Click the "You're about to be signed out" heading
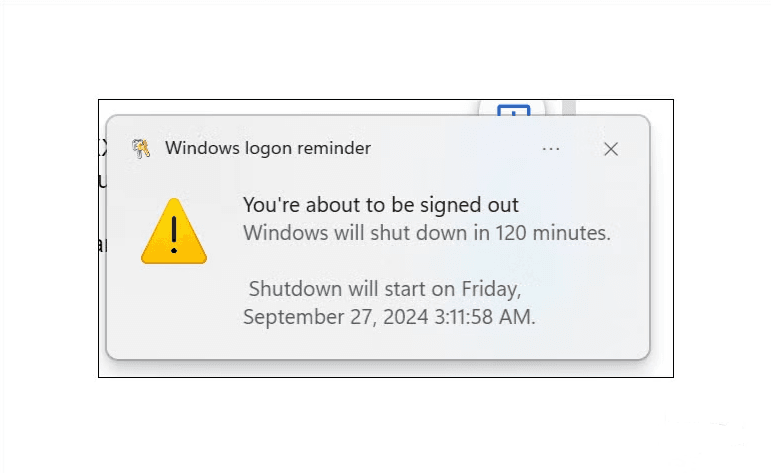The height and width of the screenshot is (473, 771). 380,205
